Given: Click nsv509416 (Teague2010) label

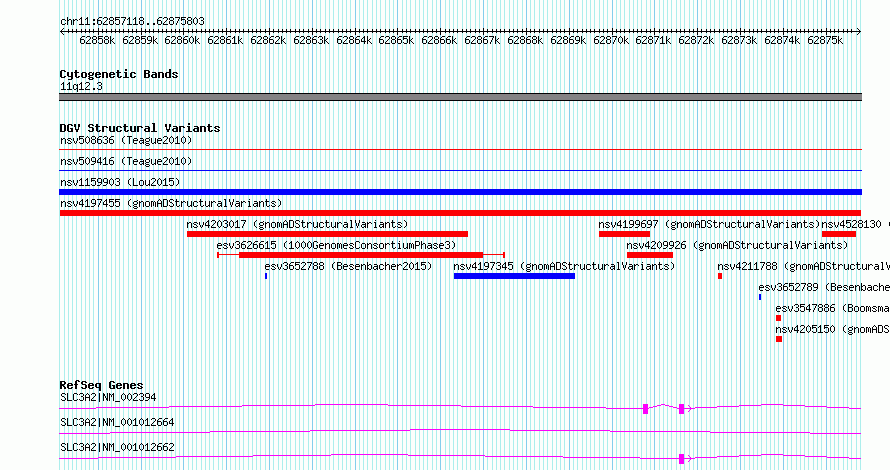Looking at the screenshot, I should click(x=126, y=161).
